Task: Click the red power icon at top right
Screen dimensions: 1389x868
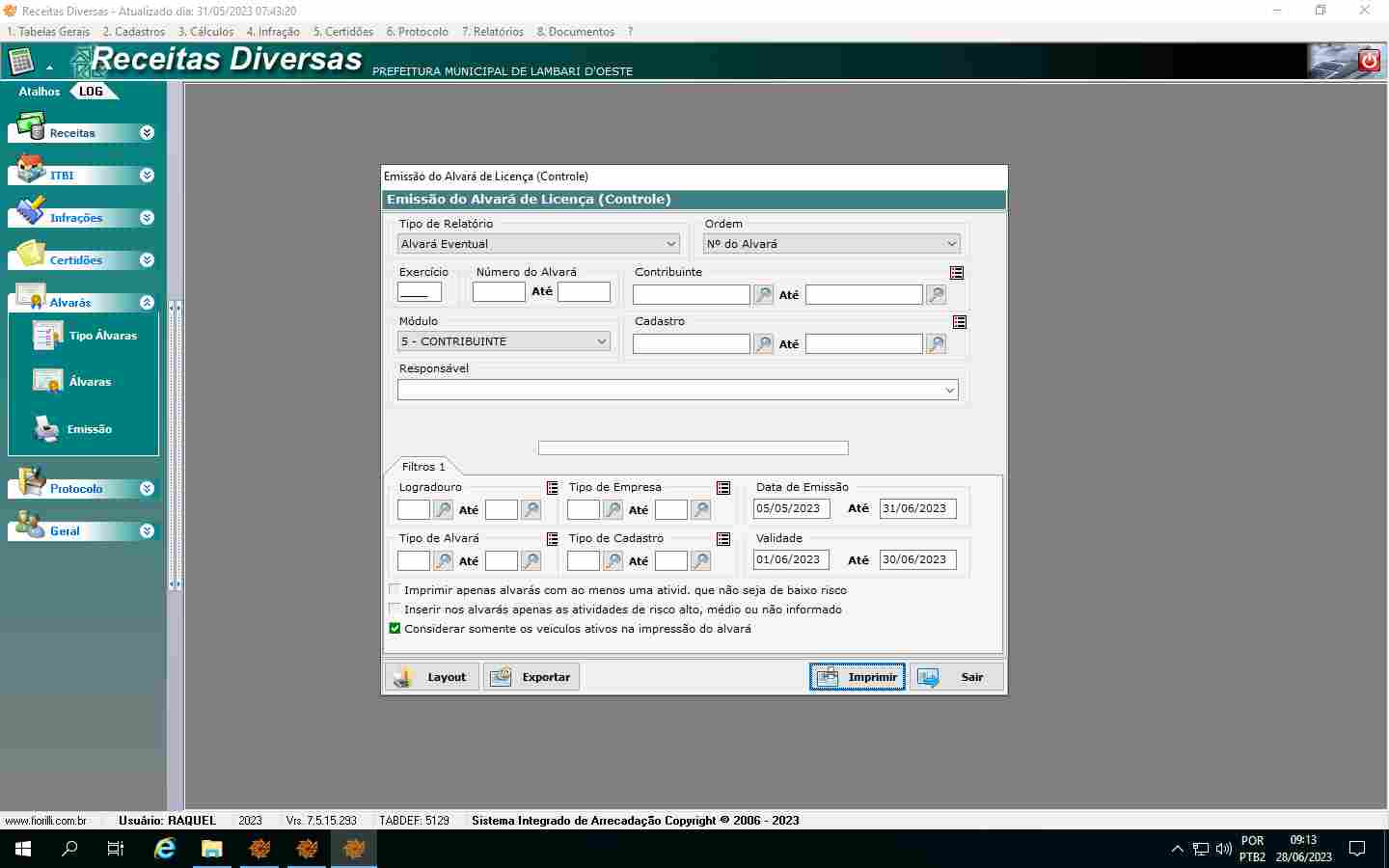Action: [x=1369, y=61]
